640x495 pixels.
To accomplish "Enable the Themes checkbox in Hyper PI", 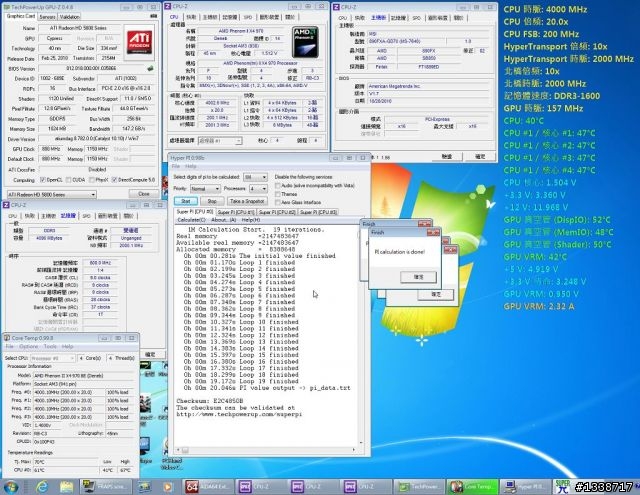I will tap(278, 194).
